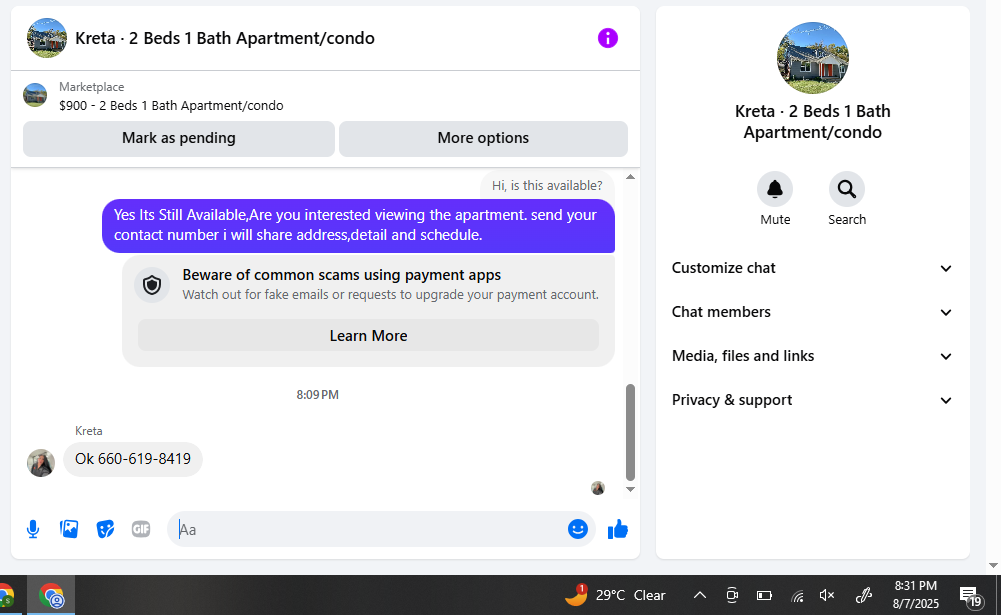The image size is (1001, 615).
Task: Open taskbar clock 8:31 PM
Action: coord(915,595)
